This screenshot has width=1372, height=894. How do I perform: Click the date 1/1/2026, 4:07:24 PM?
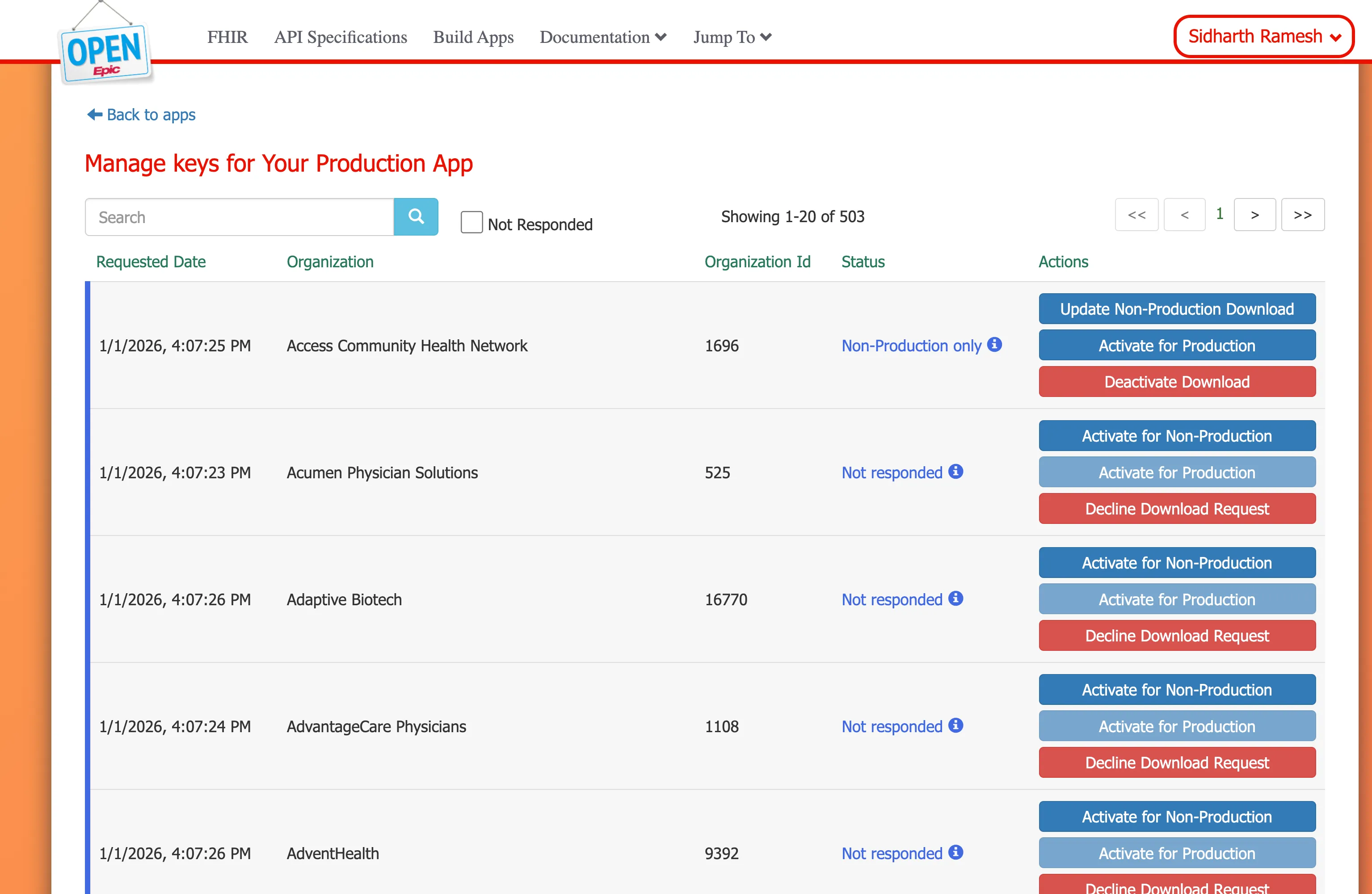pyautogui.click(x=175, y=726)
